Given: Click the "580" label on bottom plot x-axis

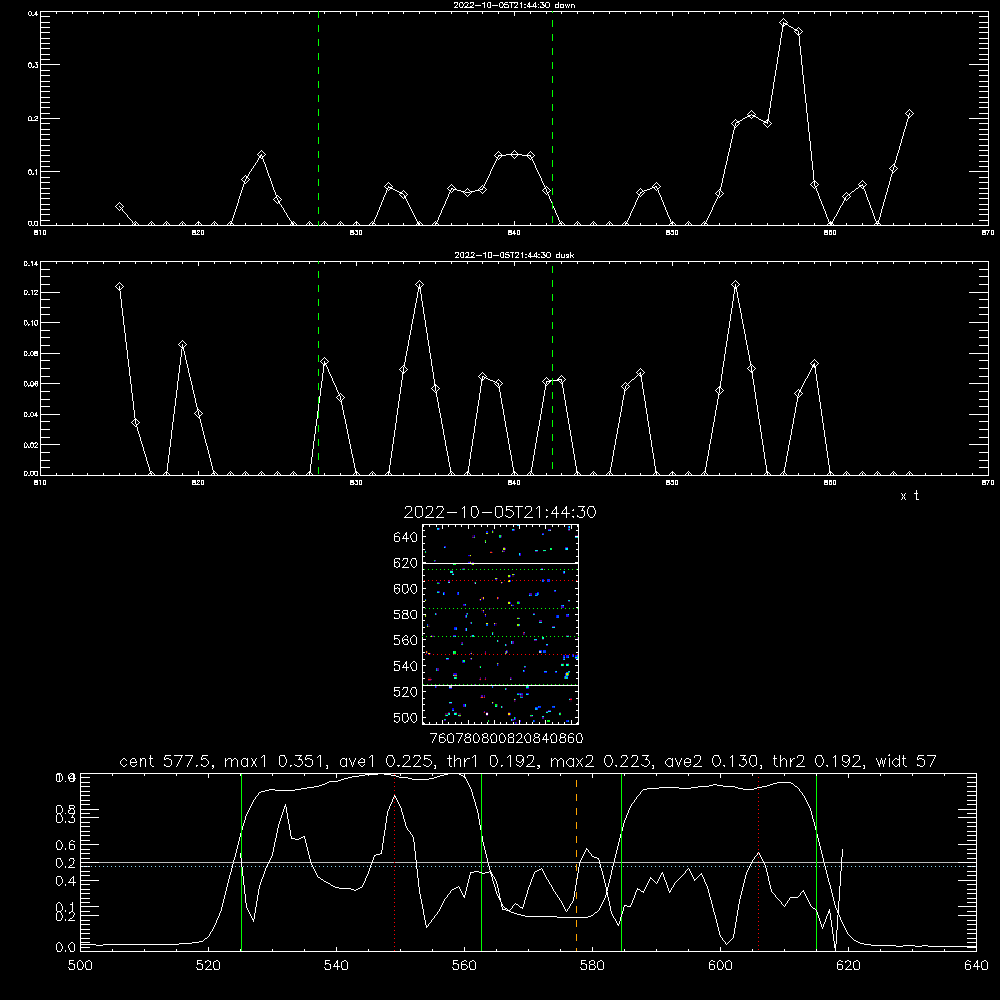Looking at the screenshot, I should coord(592,966).
